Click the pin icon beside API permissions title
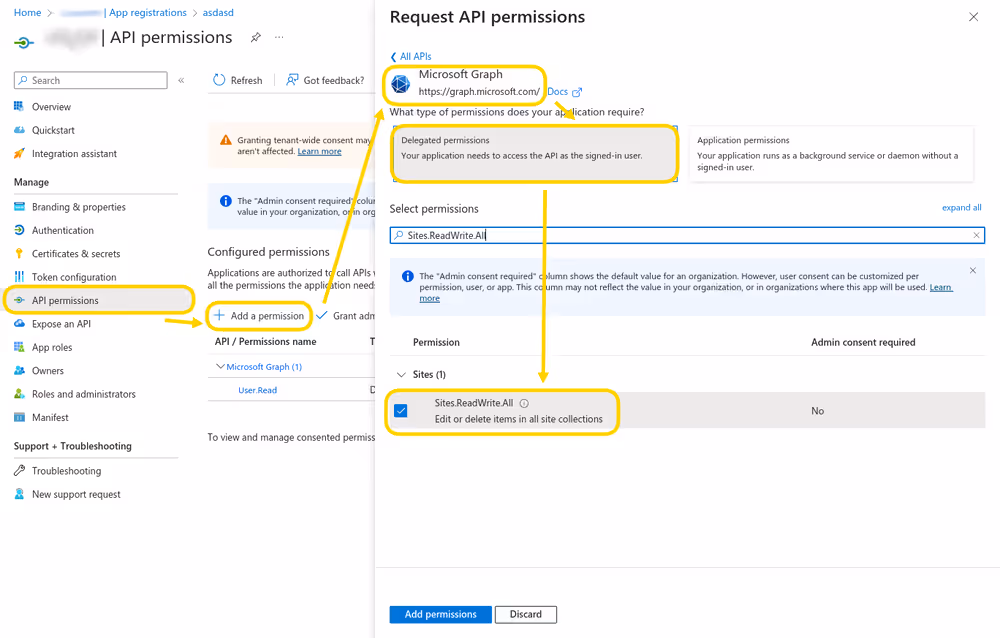 (255, 36)
